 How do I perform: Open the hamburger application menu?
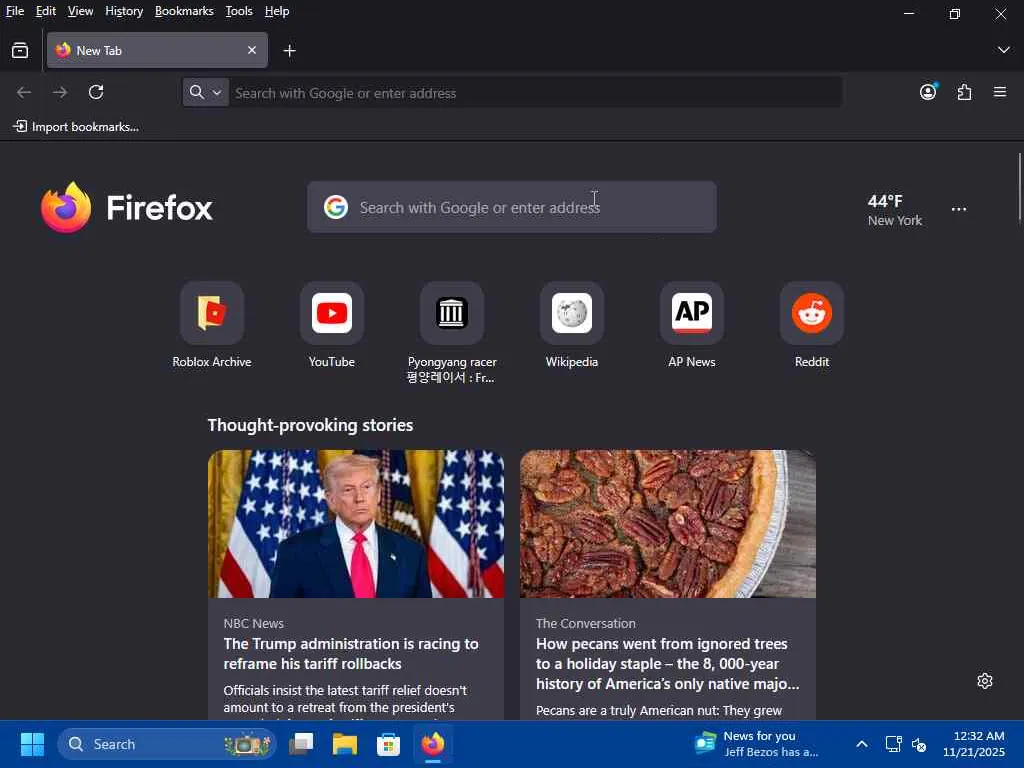[1000, 92]
